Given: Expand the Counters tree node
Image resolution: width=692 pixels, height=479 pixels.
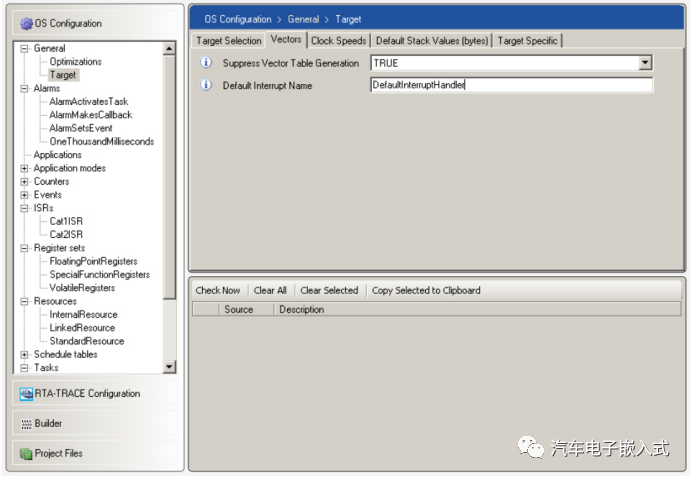Looking at the screenshot, I should pos(25,182).
